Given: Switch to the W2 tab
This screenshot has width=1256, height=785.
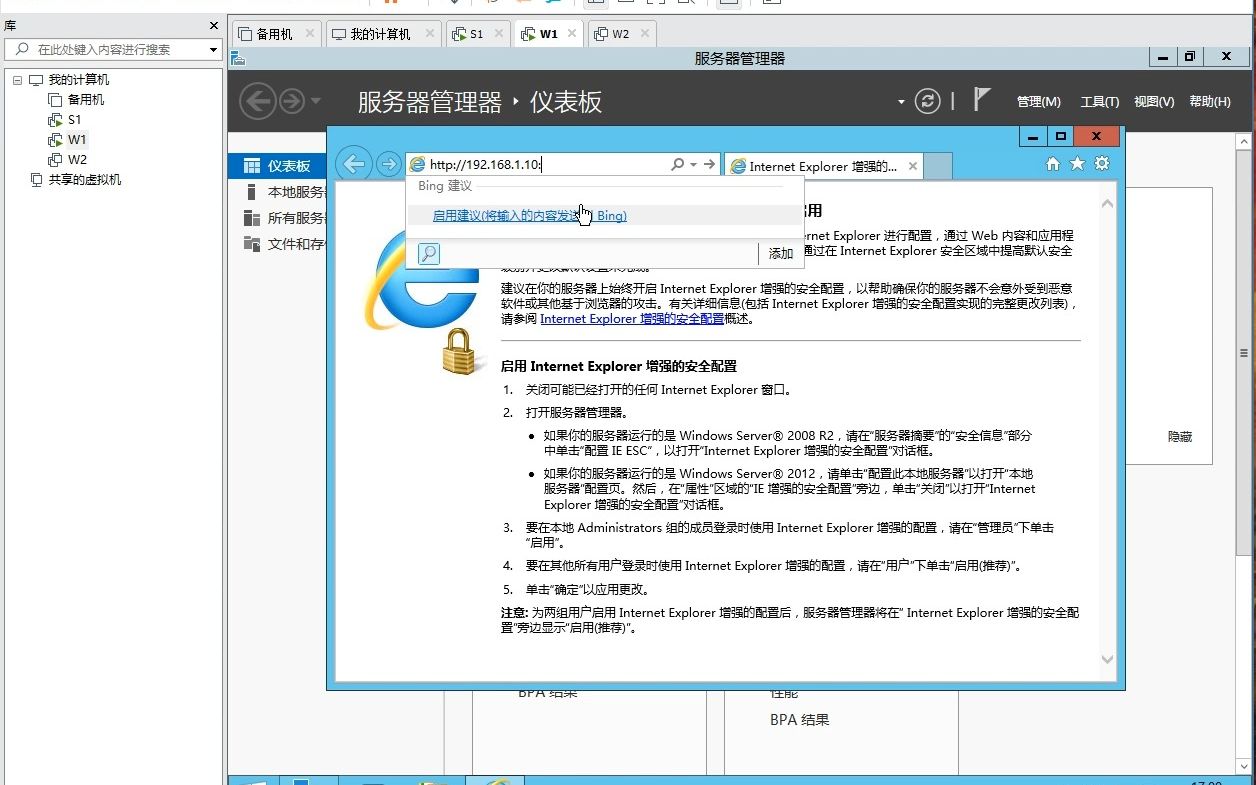Looking at the screenshot, I should [x=621, y=33].
